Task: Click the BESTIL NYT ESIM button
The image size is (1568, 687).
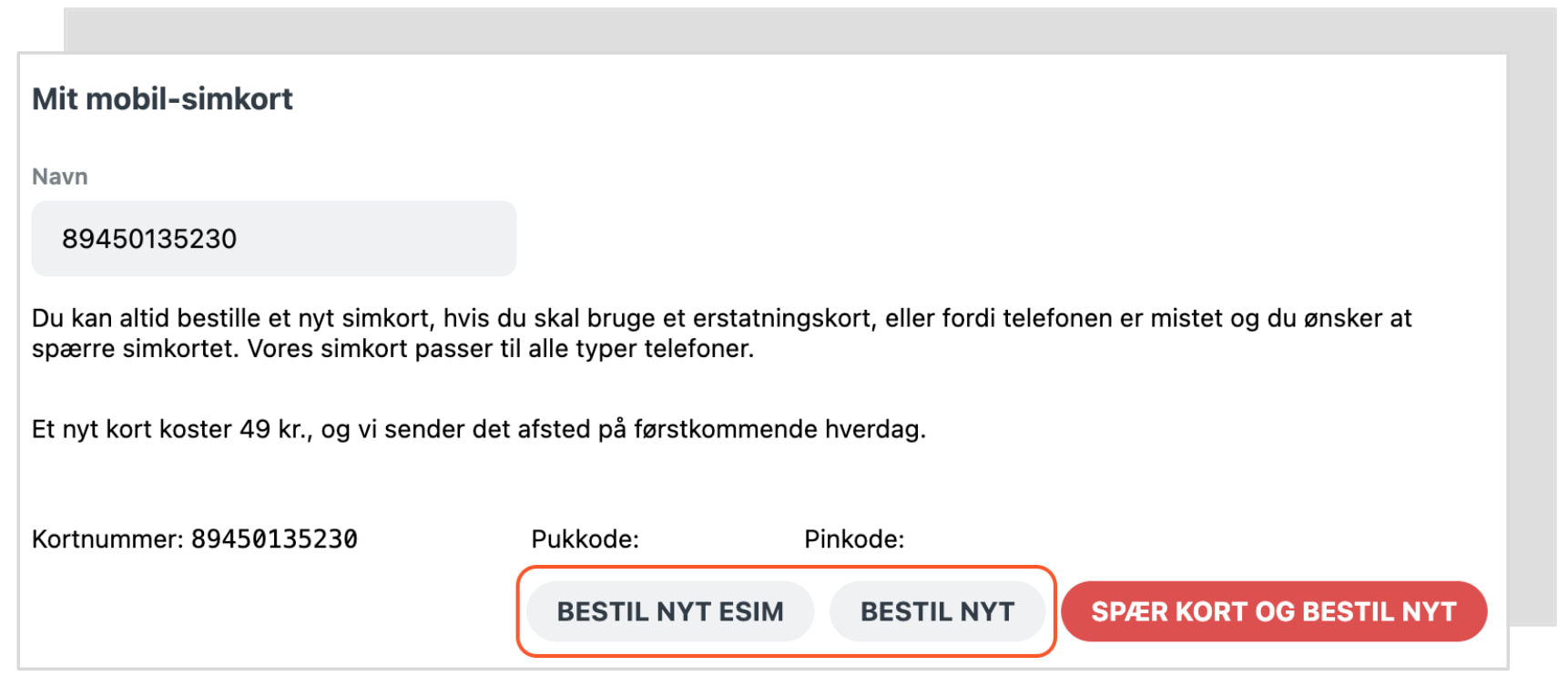Action: point(669,611)
